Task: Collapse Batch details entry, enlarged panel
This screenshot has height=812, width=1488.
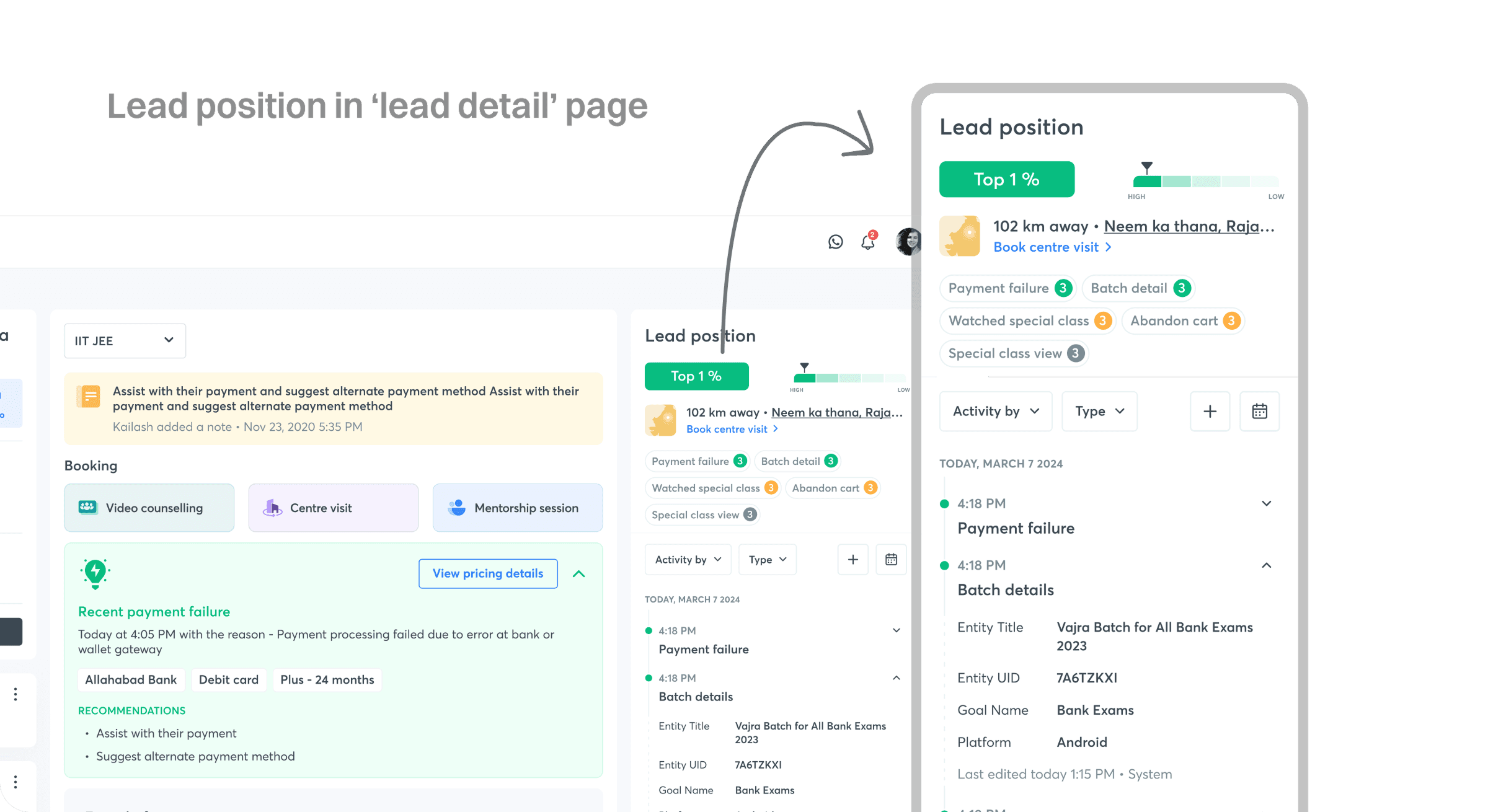Action: [1267, 565]
